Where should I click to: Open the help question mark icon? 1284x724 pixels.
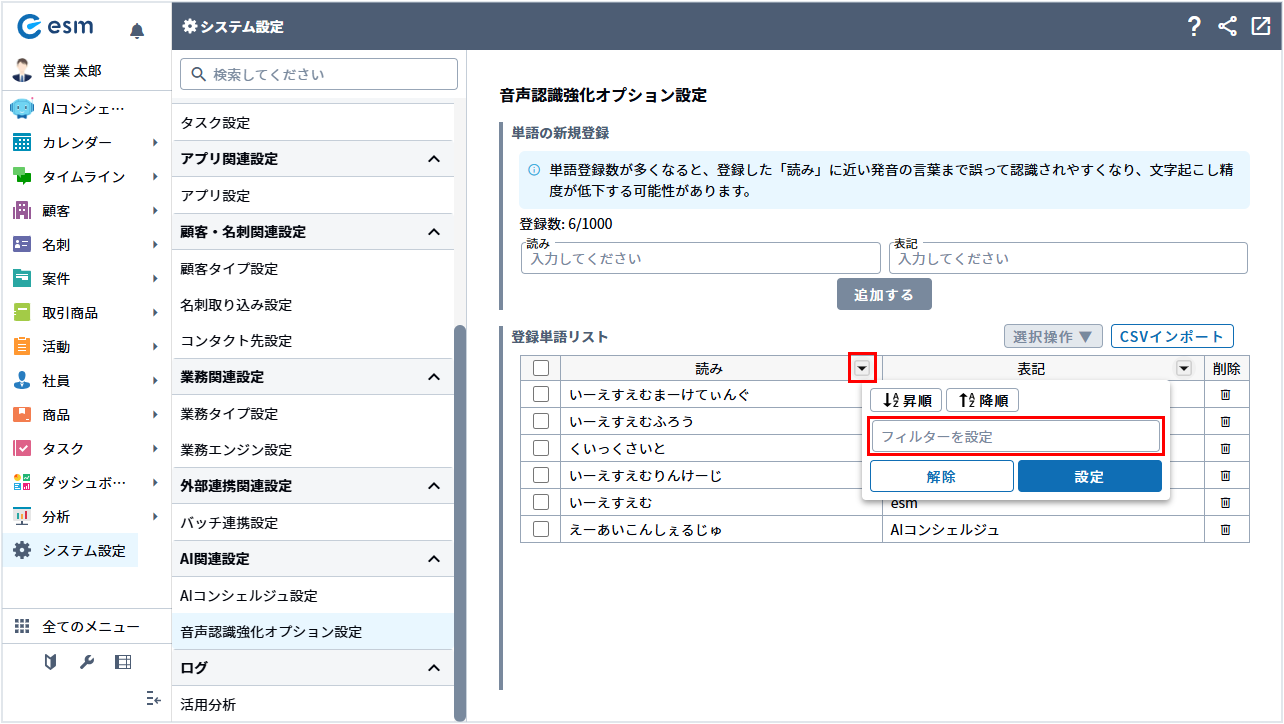[x=1193, y=27]
